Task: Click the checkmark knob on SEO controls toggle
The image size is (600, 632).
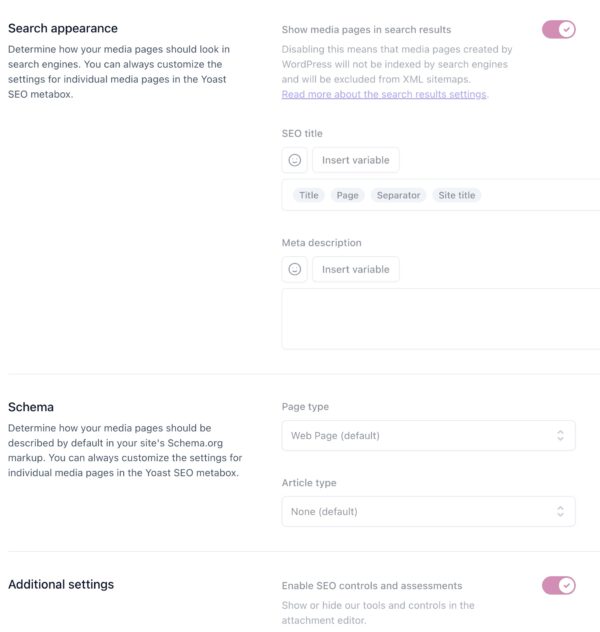Action: tap(567, 585)
